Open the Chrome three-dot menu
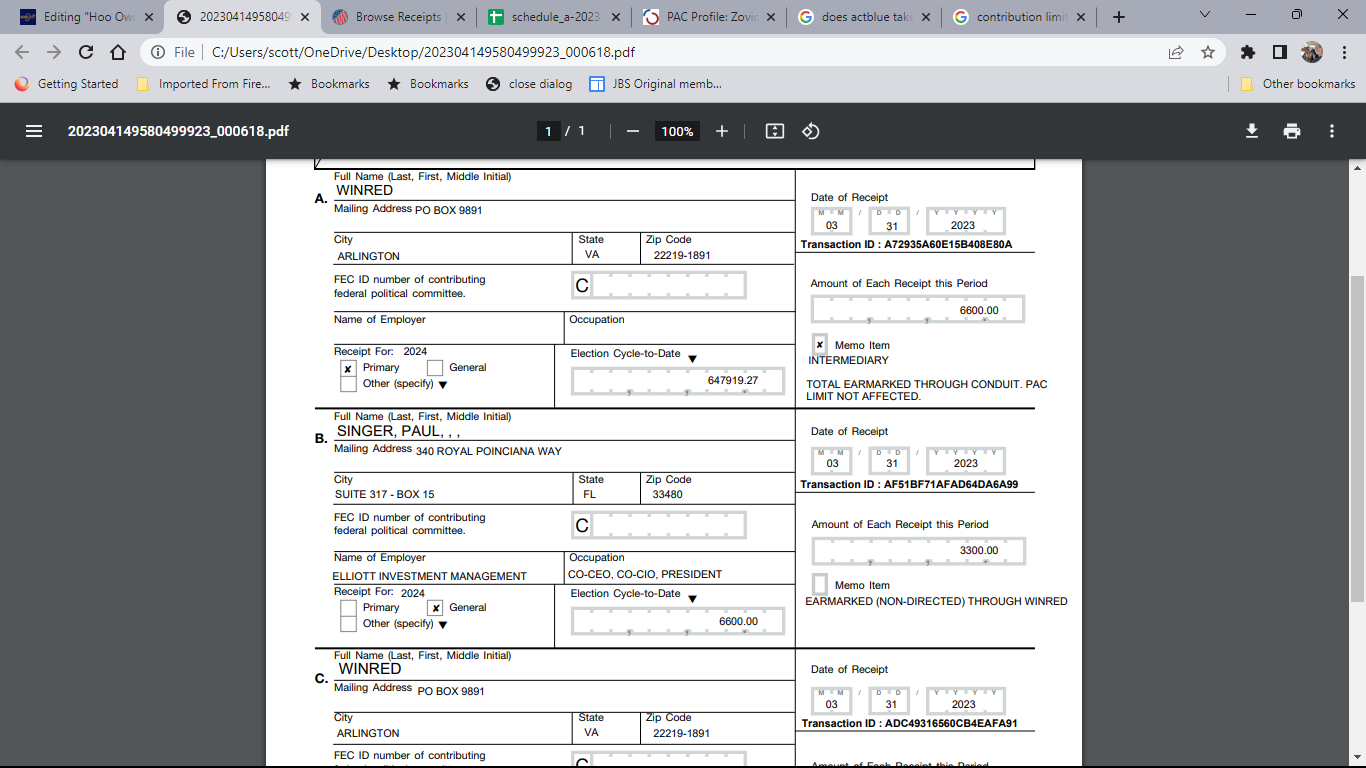Screen dimensions: 1366x768 coord(1344,52)
